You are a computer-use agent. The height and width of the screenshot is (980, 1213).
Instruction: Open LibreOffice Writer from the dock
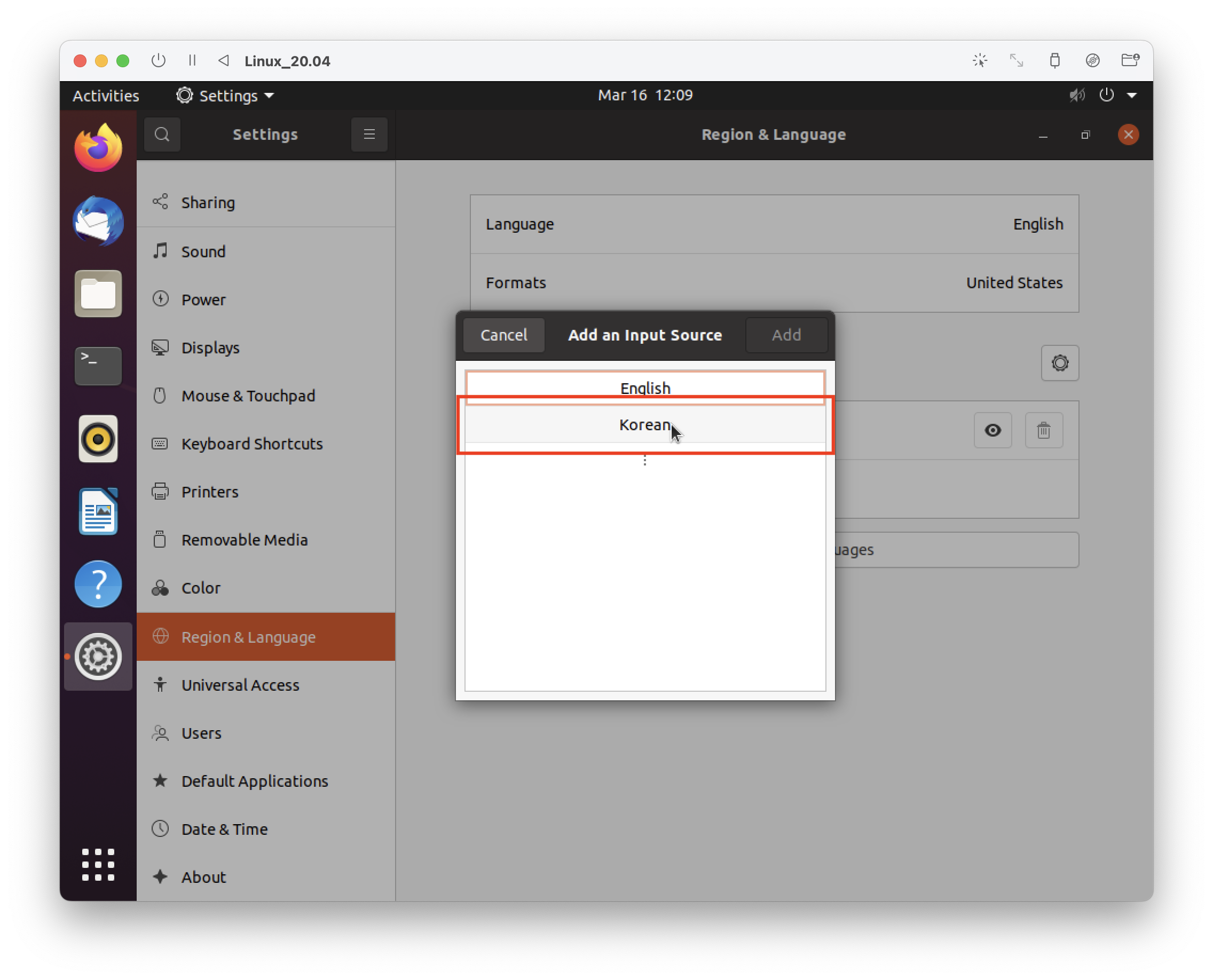(98, 511)
